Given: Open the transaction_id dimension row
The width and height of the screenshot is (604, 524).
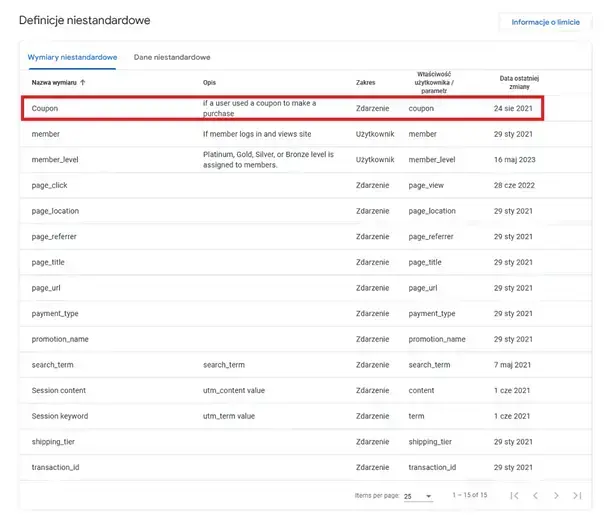Looking at the screenshot, I should (x=55, y=467).
